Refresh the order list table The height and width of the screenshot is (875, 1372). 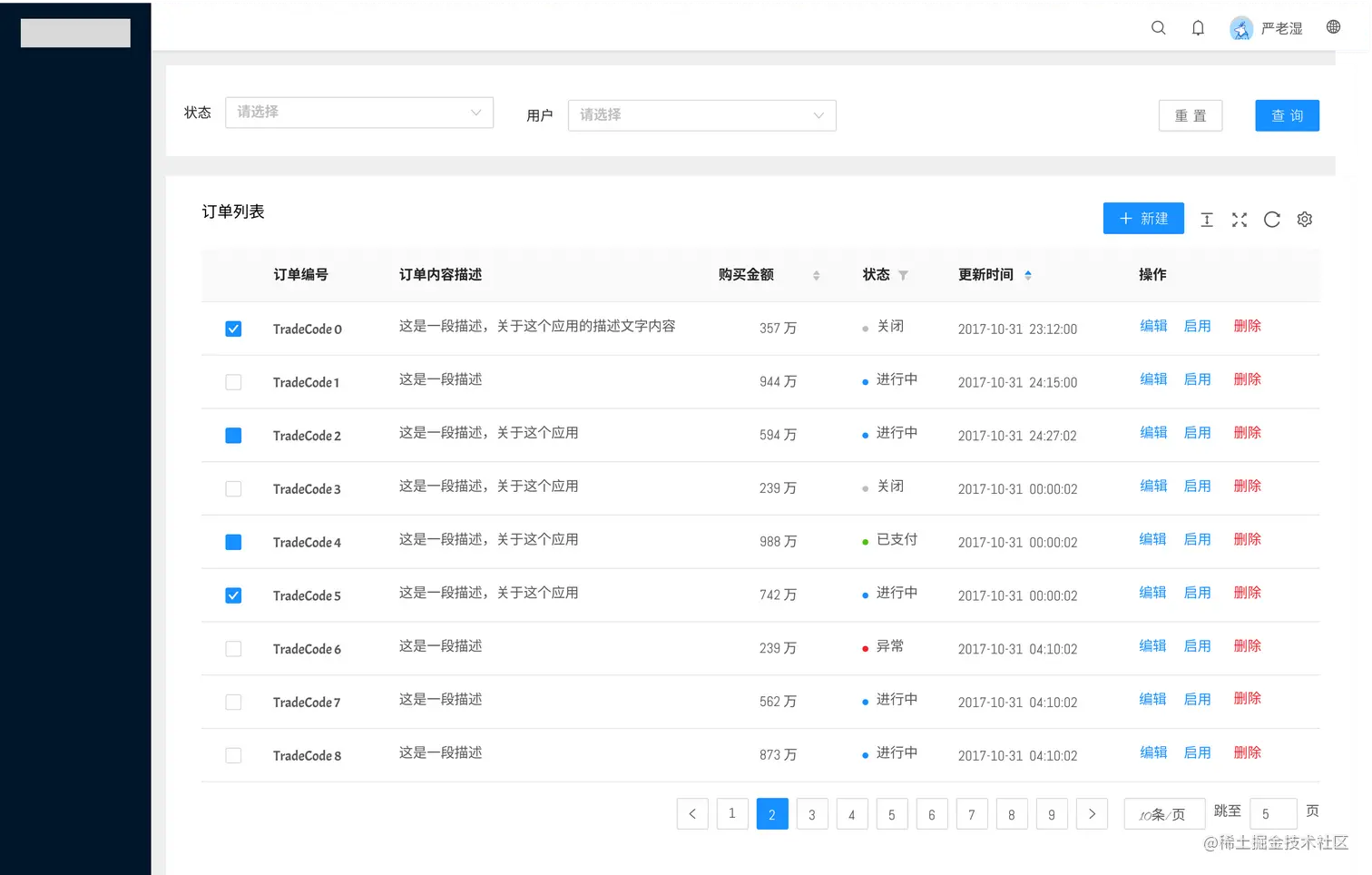(1272, 220)
